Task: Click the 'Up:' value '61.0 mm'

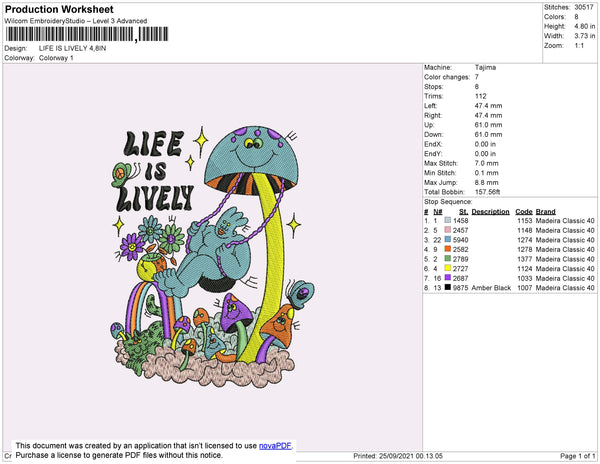Action: (x=488, y=125)
